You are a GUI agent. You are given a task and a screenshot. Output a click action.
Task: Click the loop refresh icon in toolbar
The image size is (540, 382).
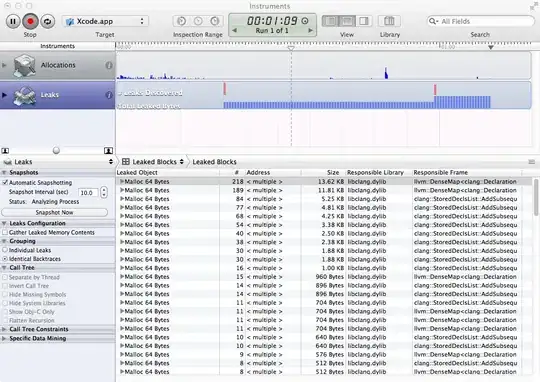pos(48,21)
